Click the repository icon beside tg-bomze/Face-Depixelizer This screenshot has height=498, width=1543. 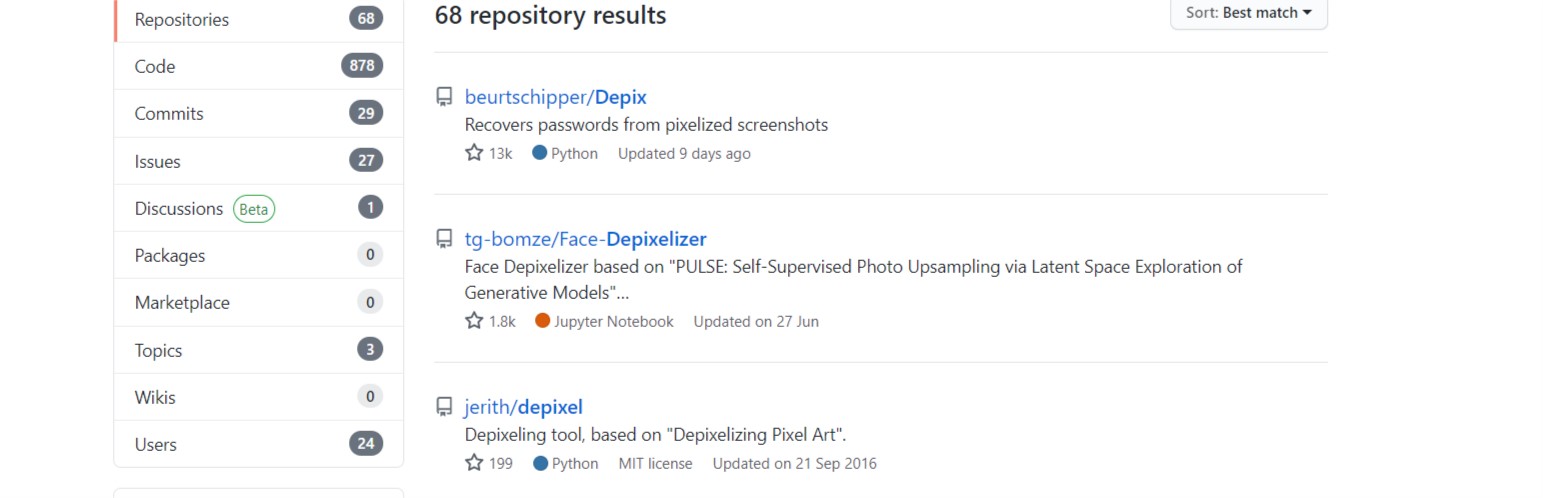[x=444, y=239]
